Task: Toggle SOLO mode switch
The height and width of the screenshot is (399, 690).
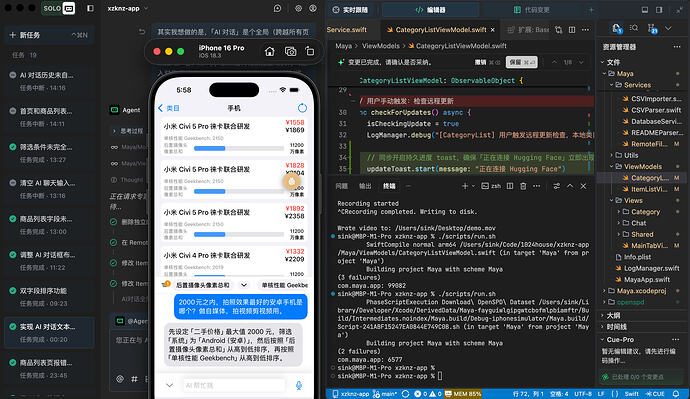Action: [x=59, y=8]
